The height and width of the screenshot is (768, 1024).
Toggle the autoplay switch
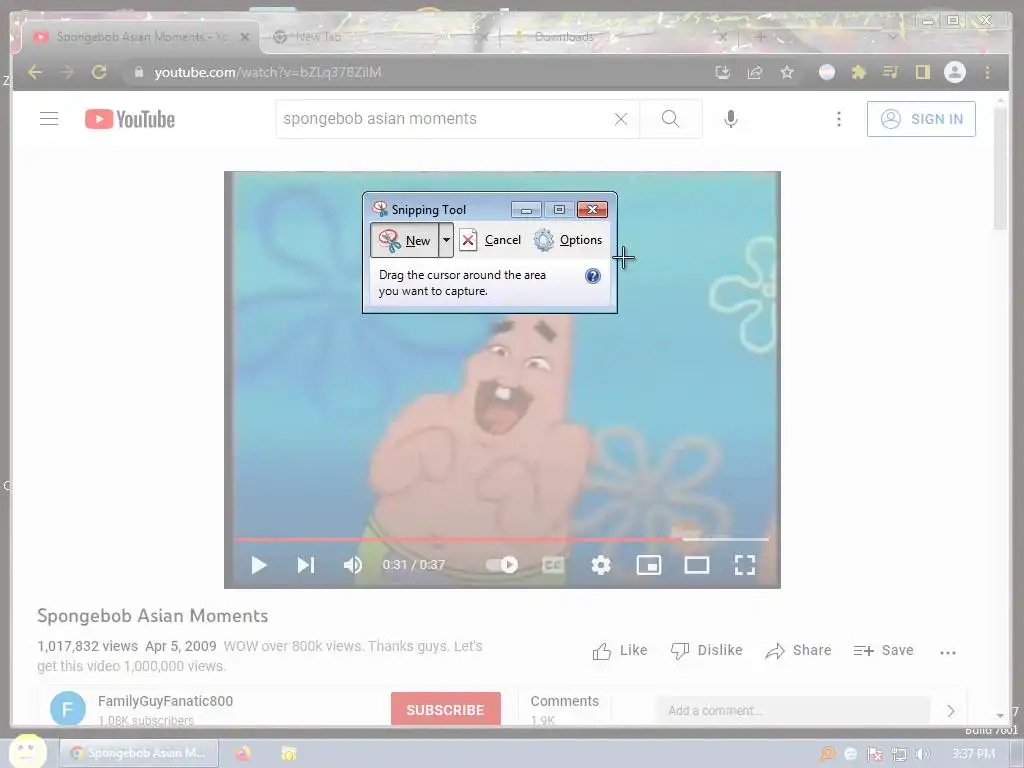(502, 565)
